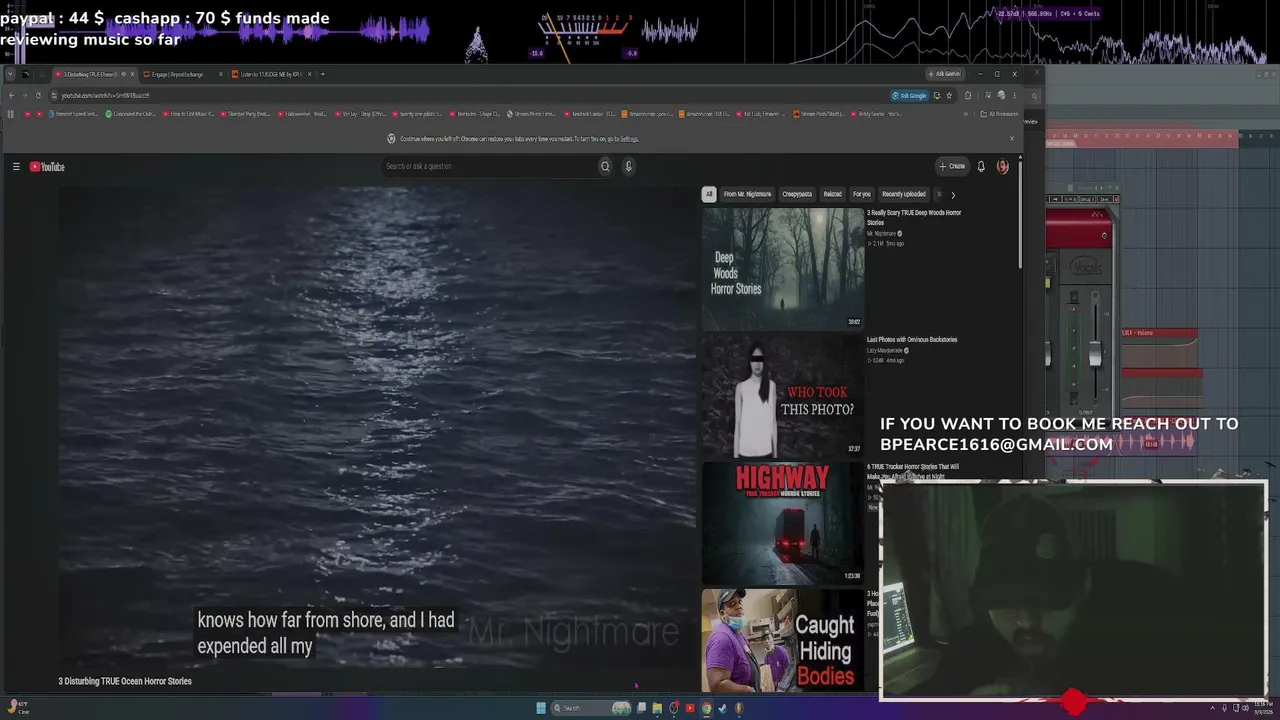
Task: Click the YouTube 'Create' button
Action: pos(952,167)
